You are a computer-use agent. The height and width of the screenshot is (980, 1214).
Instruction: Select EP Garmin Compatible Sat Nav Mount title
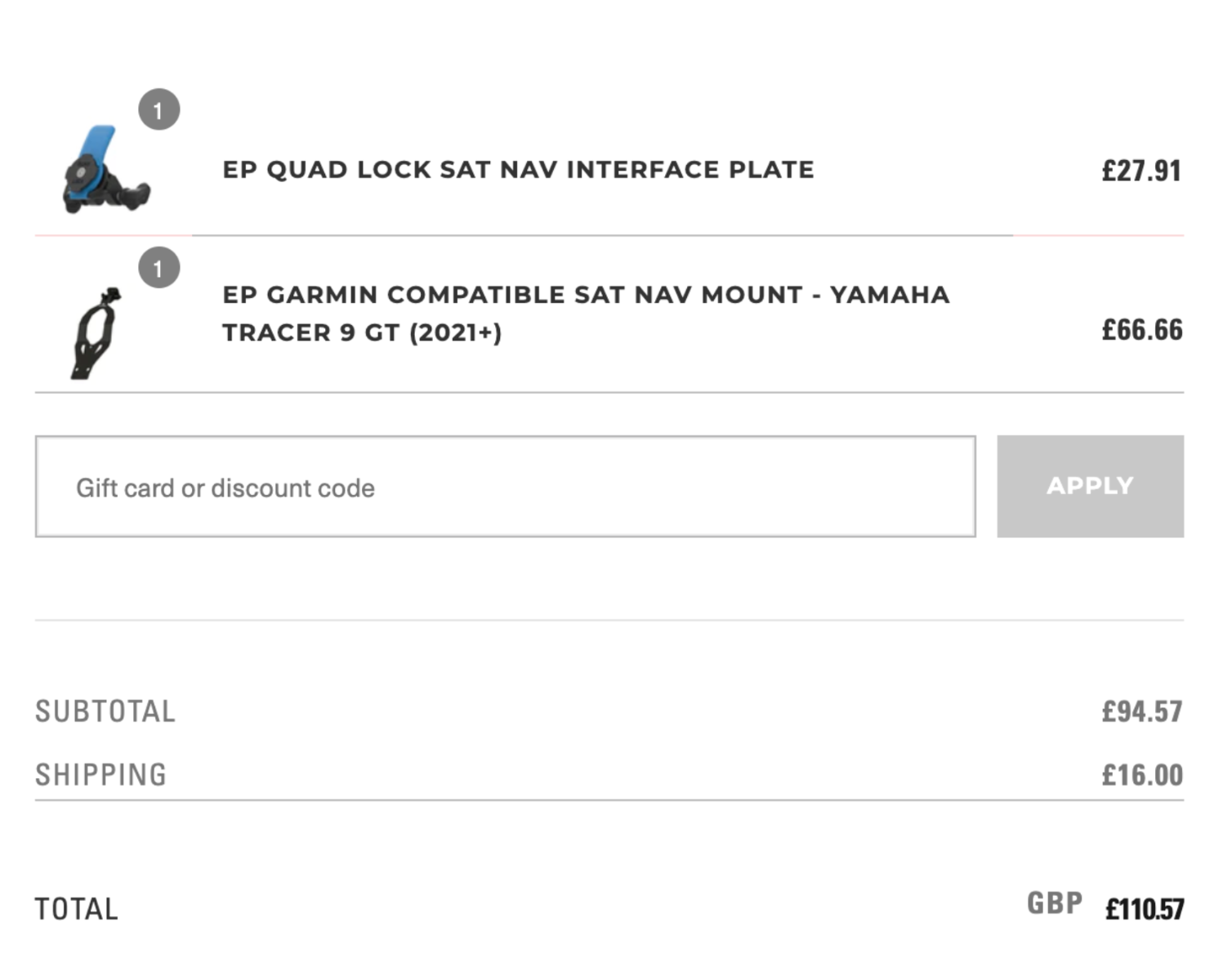click(x=586, y=314)
